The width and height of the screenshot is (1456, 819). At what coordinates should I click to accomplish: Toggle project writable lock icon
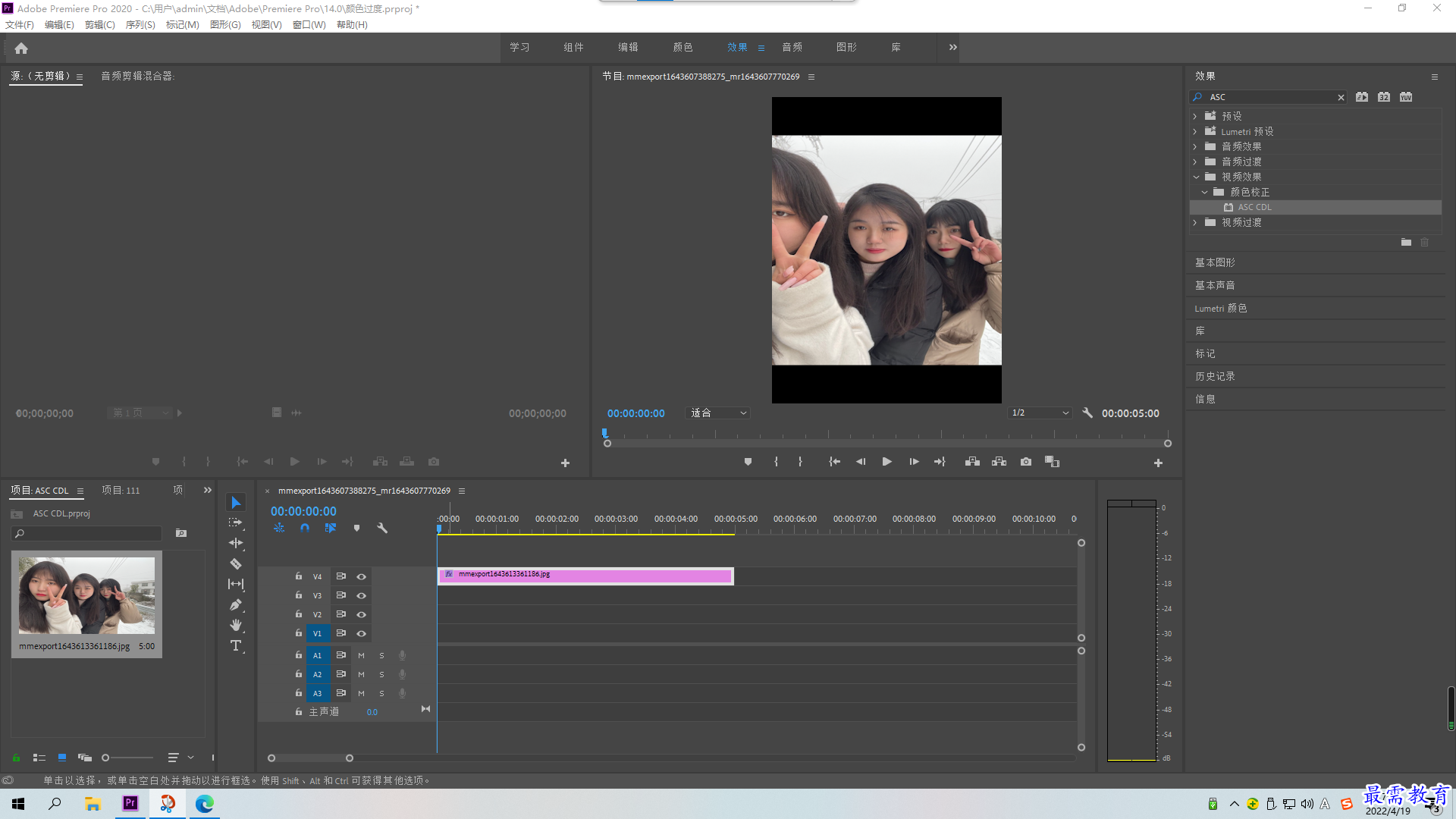(16, 757)
